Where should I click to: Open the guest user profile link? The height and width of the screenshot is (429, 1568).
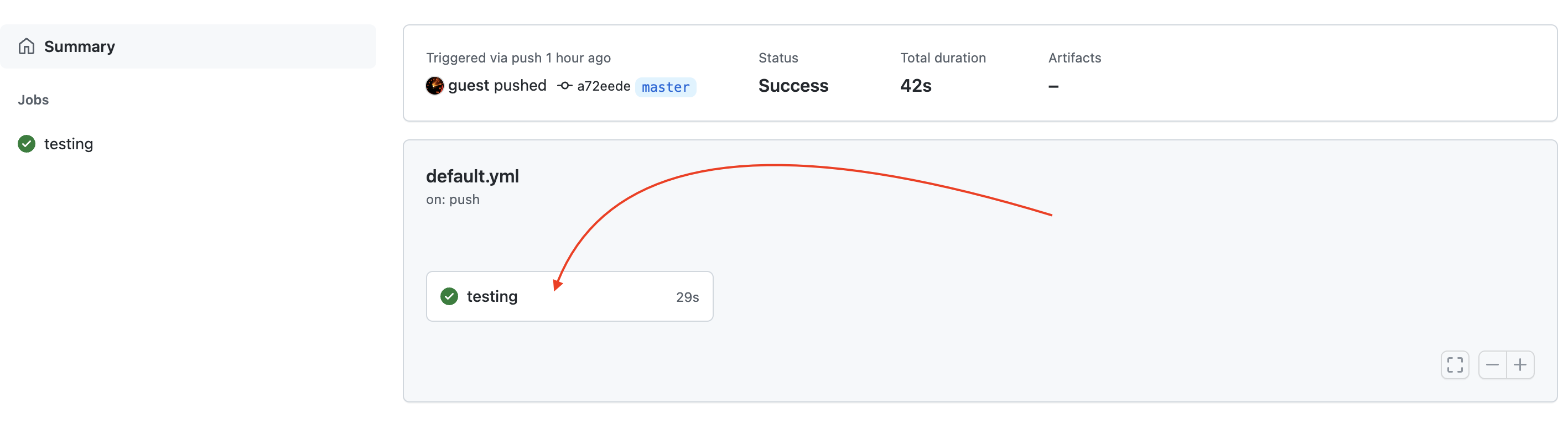pos(468,86)
